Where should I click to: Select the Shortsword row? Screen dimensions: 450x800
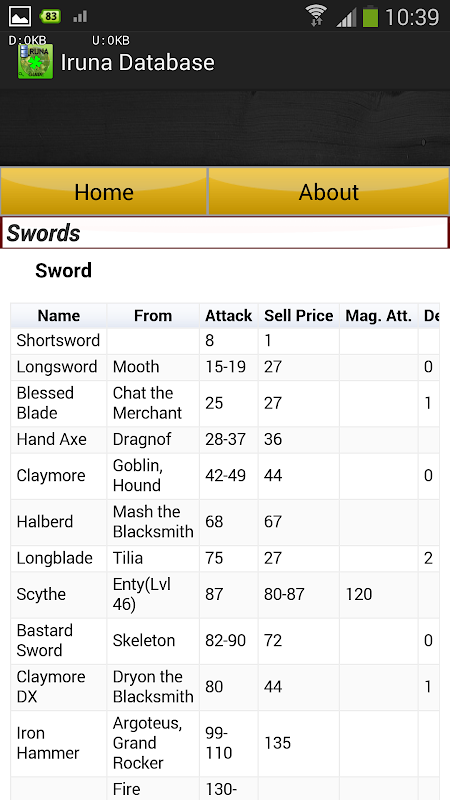(225, 341)
